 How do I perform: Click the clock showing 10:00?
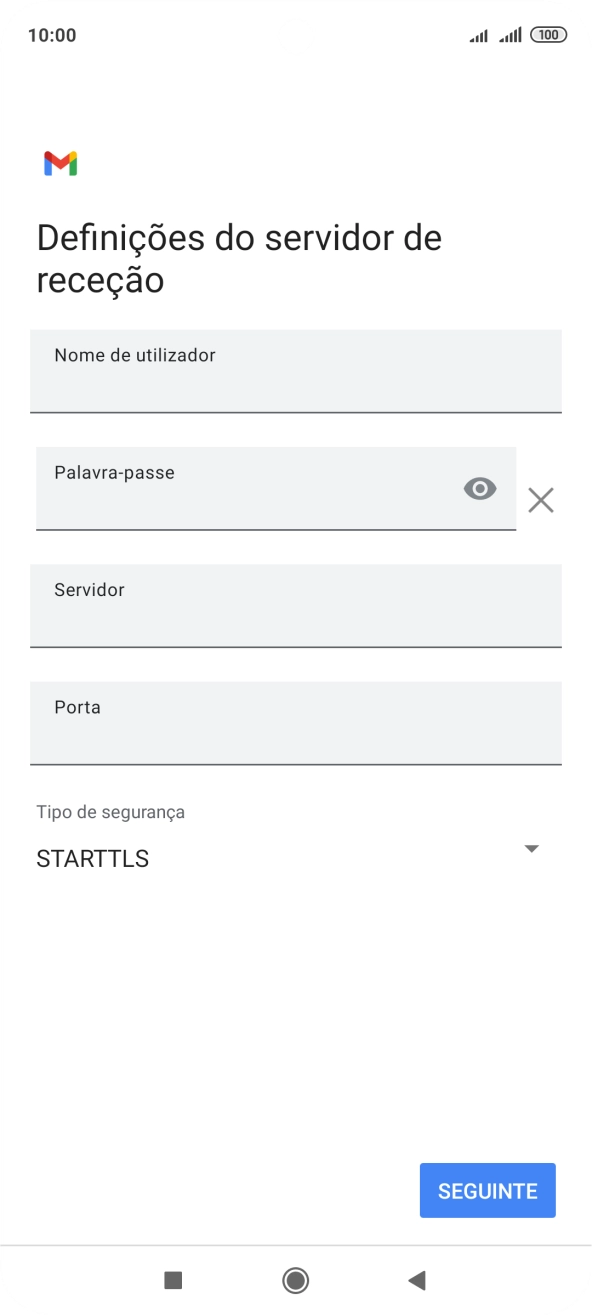tap(48, 33)
